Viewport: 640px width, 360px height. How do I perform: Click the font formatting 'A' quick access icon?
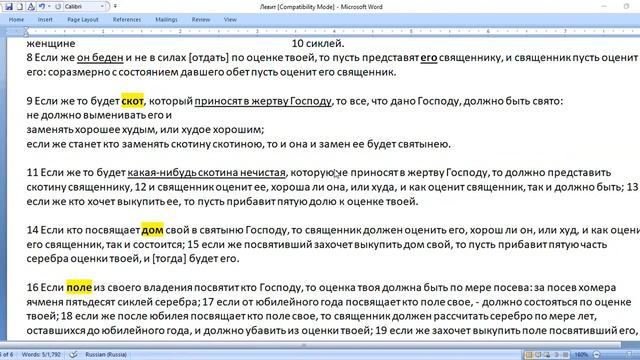click(31, 7)
